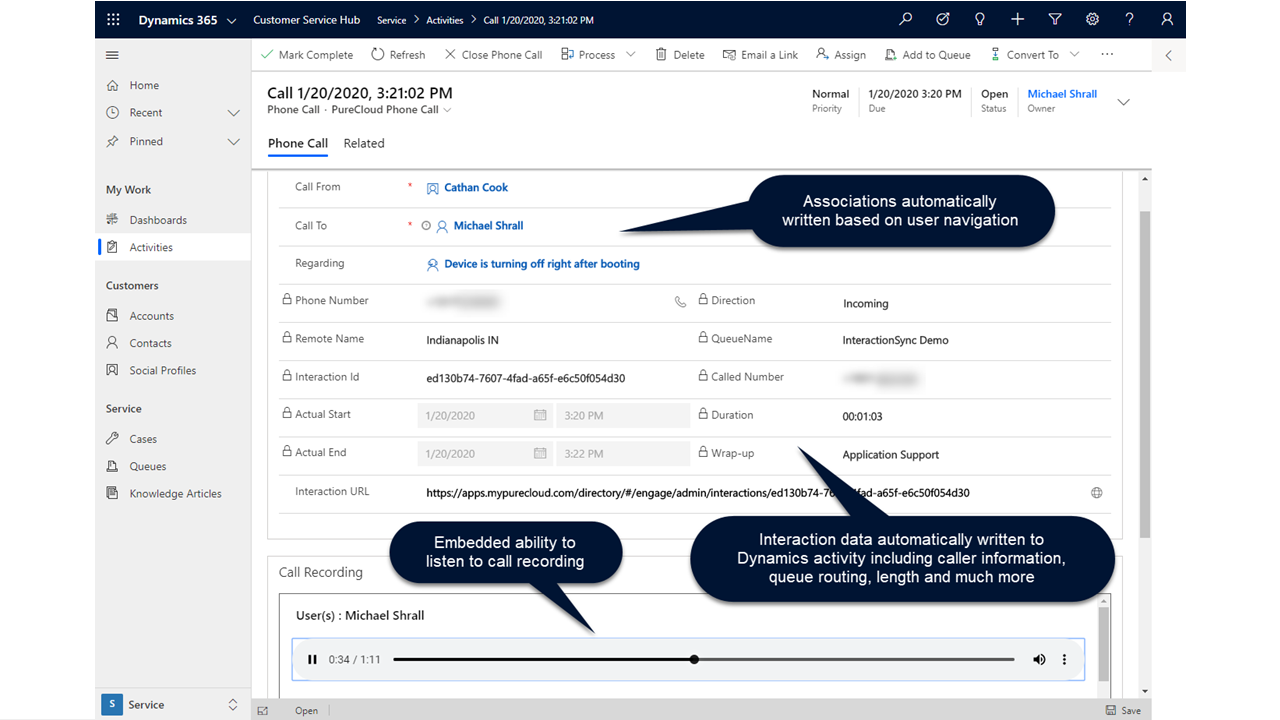Viewport: 1280px width, 720px height.
Task: Expand the Dynamics 365 app switcher chevron
Action: coord(232,20)
